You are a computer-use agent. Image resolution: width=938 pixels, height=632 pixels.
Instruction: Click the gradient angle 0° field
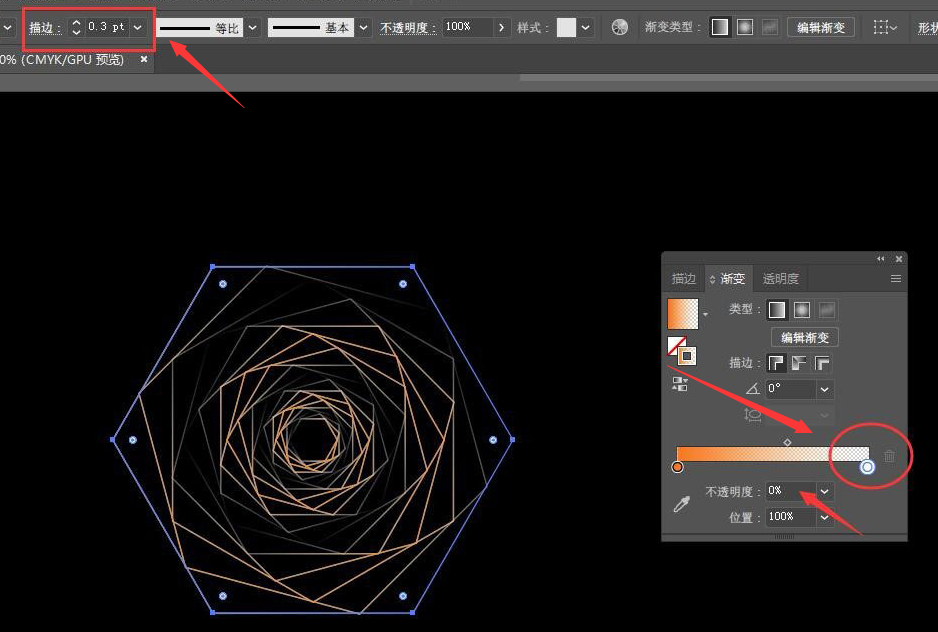(x=791, y=390)
